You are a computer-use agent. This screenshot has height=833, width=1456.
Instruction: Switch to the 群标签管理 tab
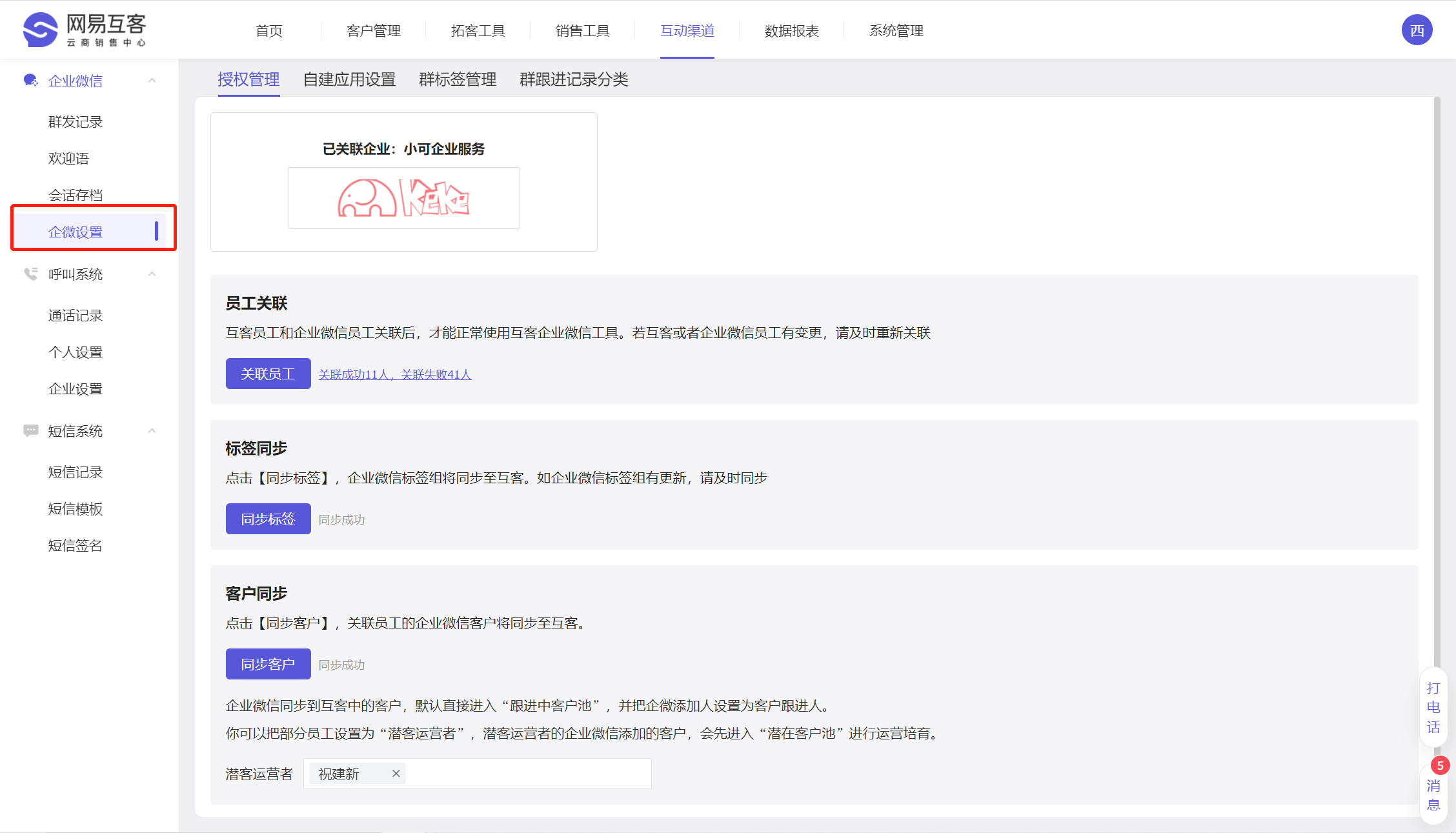tap(458, 79)
